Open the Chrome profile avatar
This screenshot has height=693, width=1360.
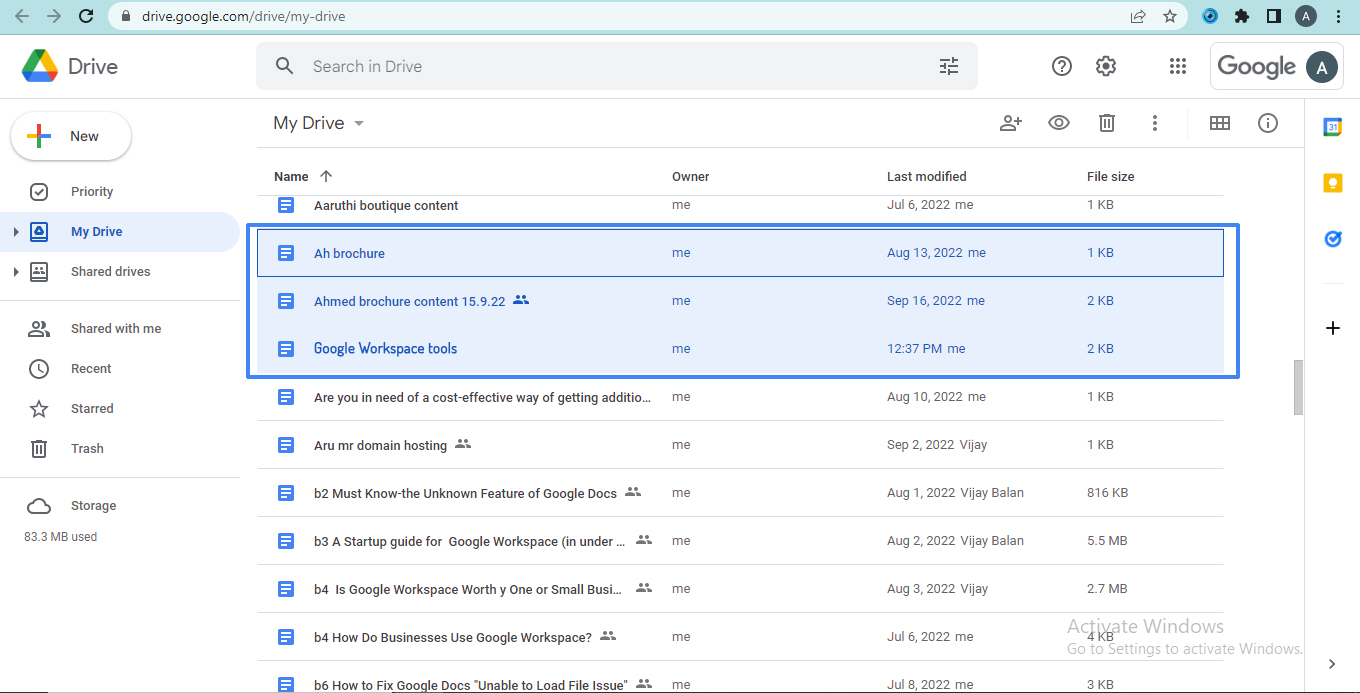pyautogui.click(x=1306, y=16)
